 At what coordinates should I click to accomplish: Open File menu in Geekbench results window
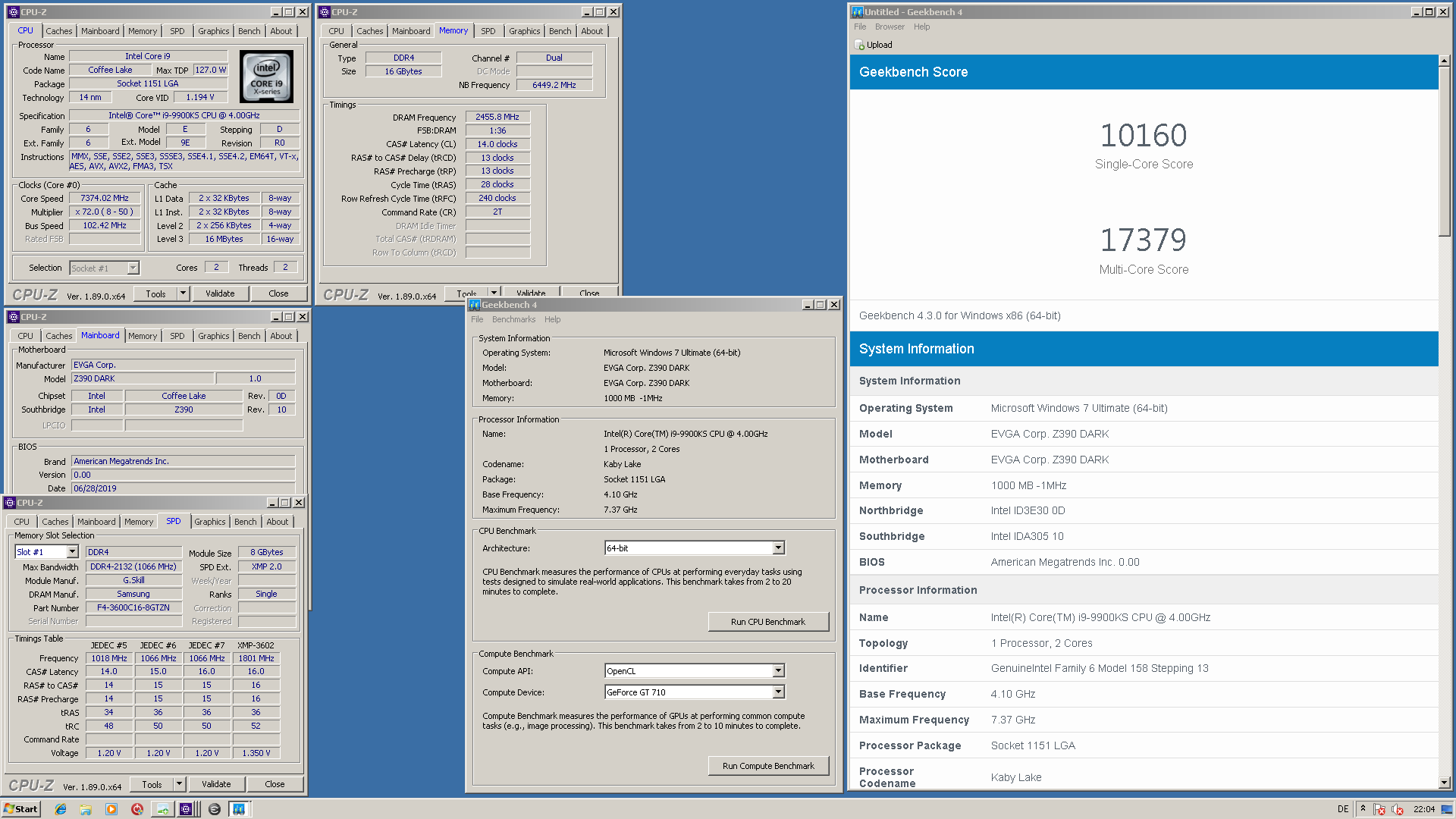click(860, 27)
